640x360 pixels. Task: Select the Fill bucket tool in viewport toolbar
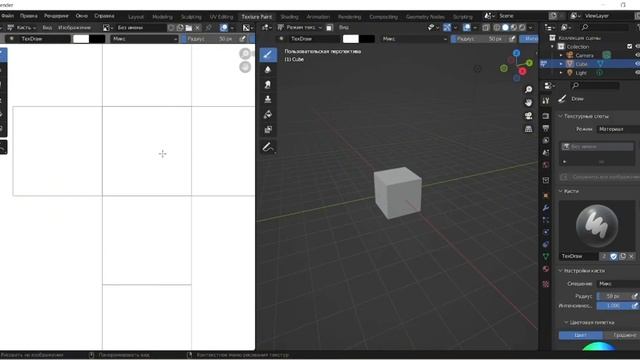click(x=268, y=114)
